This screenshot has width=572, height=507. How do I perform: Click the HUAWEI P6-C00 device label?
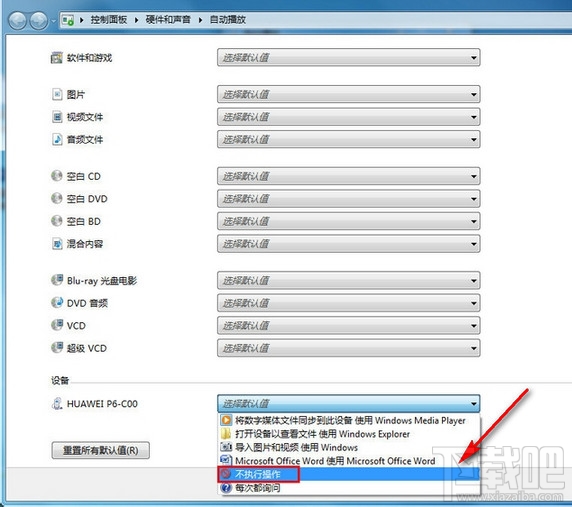(x=102, y=404)
